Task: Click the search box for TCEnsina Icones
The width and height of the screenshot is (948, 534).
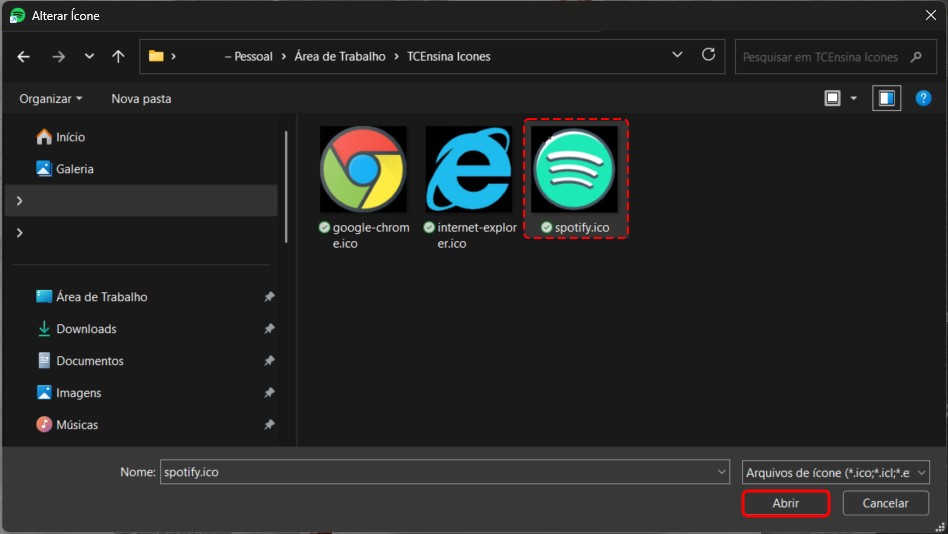Action: point(825,57)
